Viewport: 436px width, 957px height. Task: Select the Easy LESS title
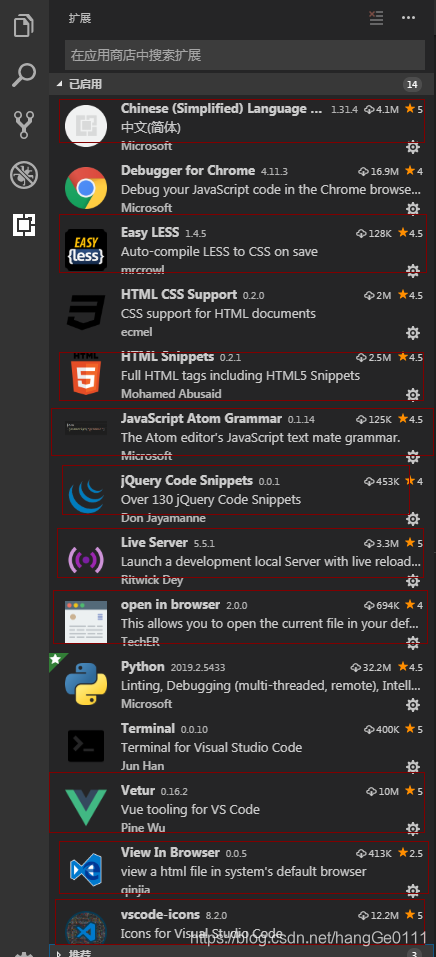150,233
